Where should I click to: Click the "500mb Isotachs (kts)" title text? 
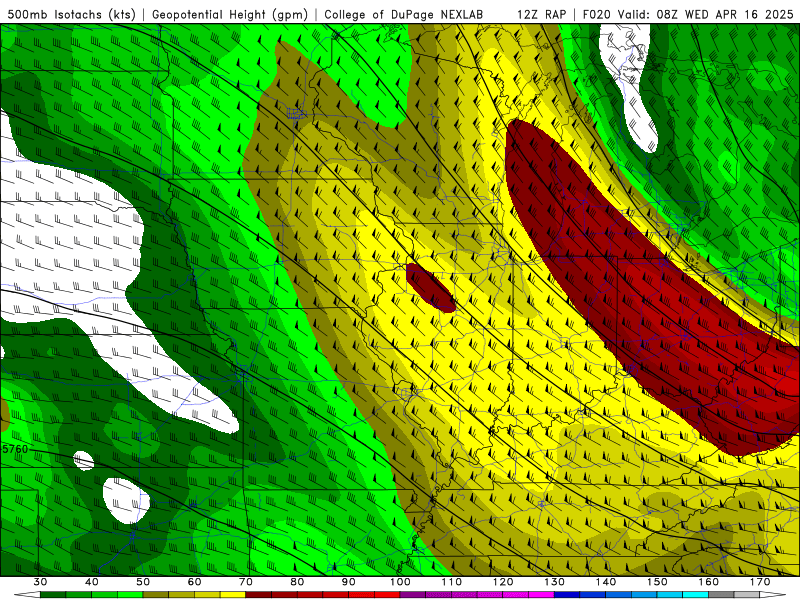coord(71,14)
